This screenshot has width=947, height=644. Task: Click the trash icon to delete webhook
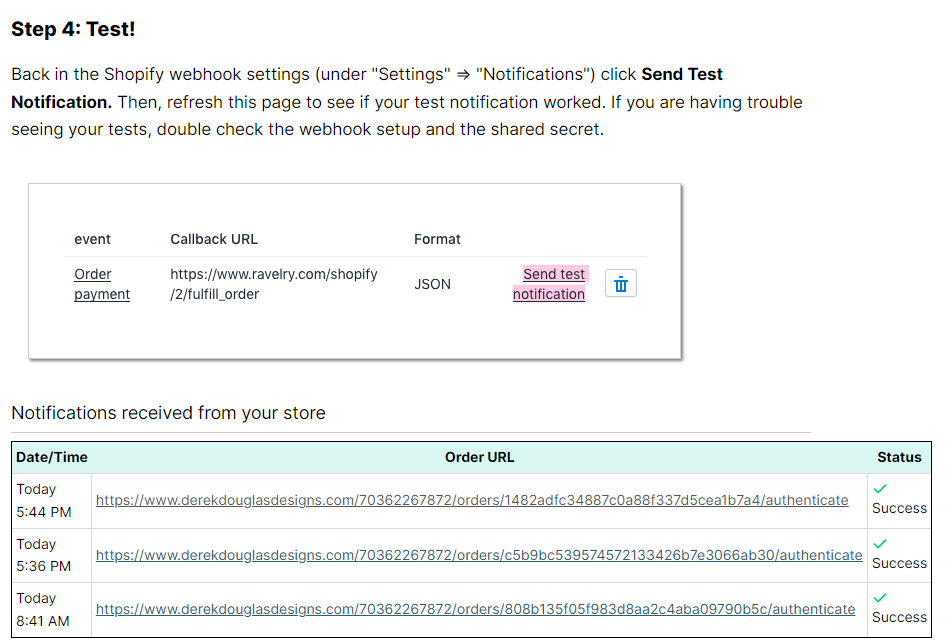point(621,284)
